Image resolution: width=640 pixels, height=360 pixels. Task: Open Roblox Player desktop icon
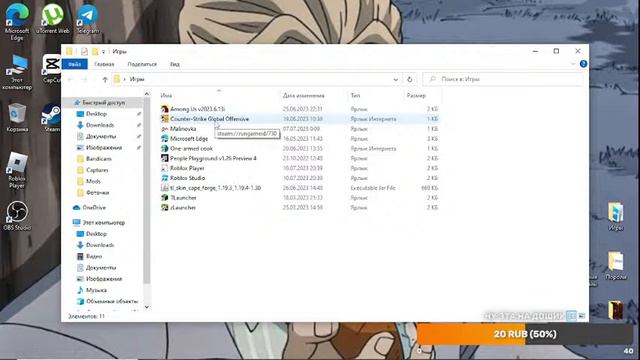[x=17, y=171]
